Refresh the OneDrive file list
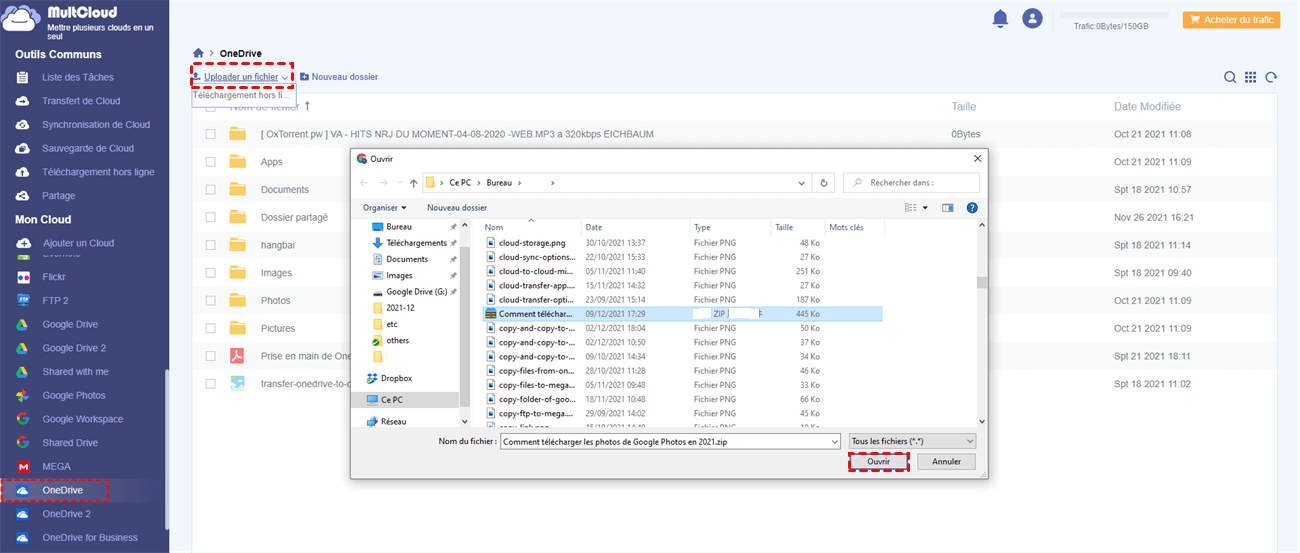The height and width of the screenshot is (553, 1300). click(x=1271, y=77)
